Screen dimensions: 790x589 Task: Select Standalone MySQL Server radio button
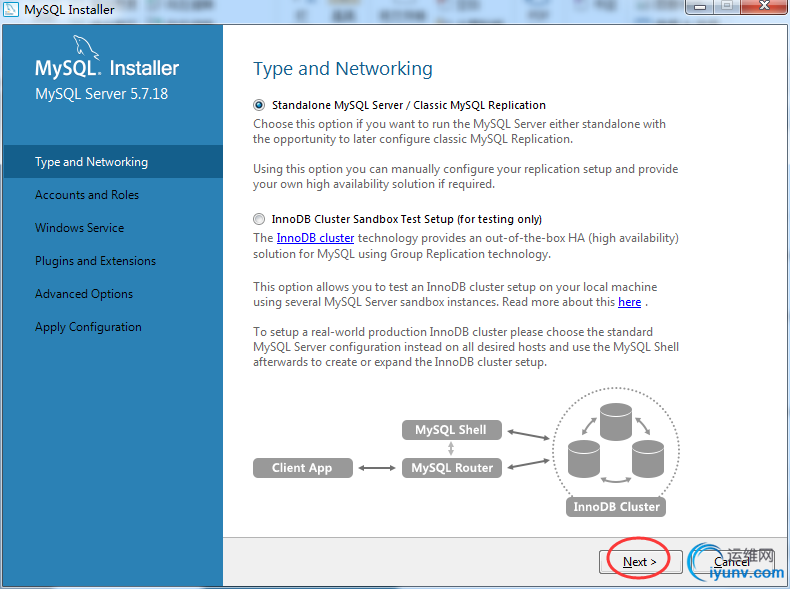(259, 105)
